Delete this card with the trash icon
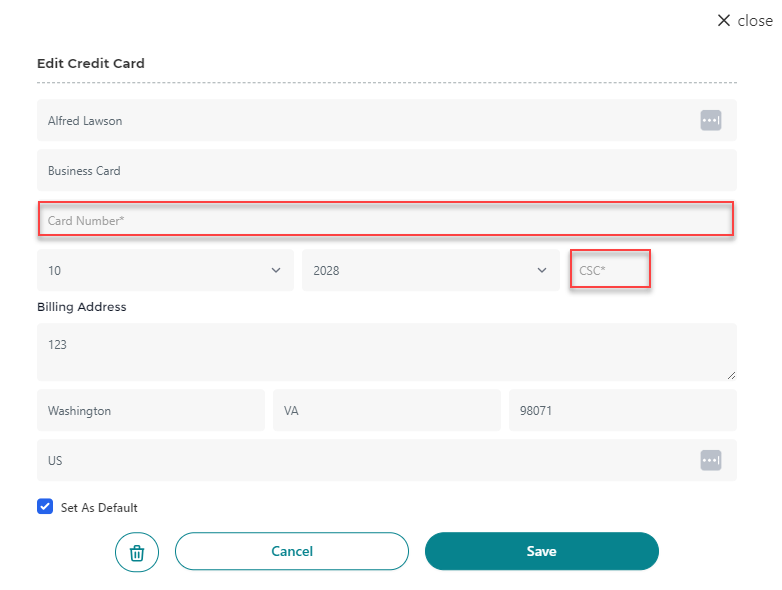This screenshot has width=782, height=590. 137,551
